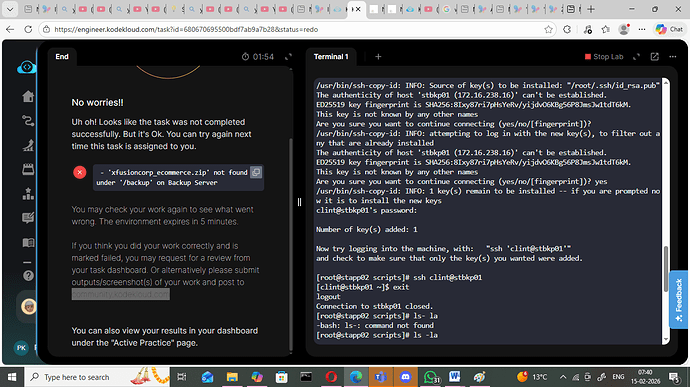Click the Windows taskbar search box

pyautogui.click(x=97, y=377)
